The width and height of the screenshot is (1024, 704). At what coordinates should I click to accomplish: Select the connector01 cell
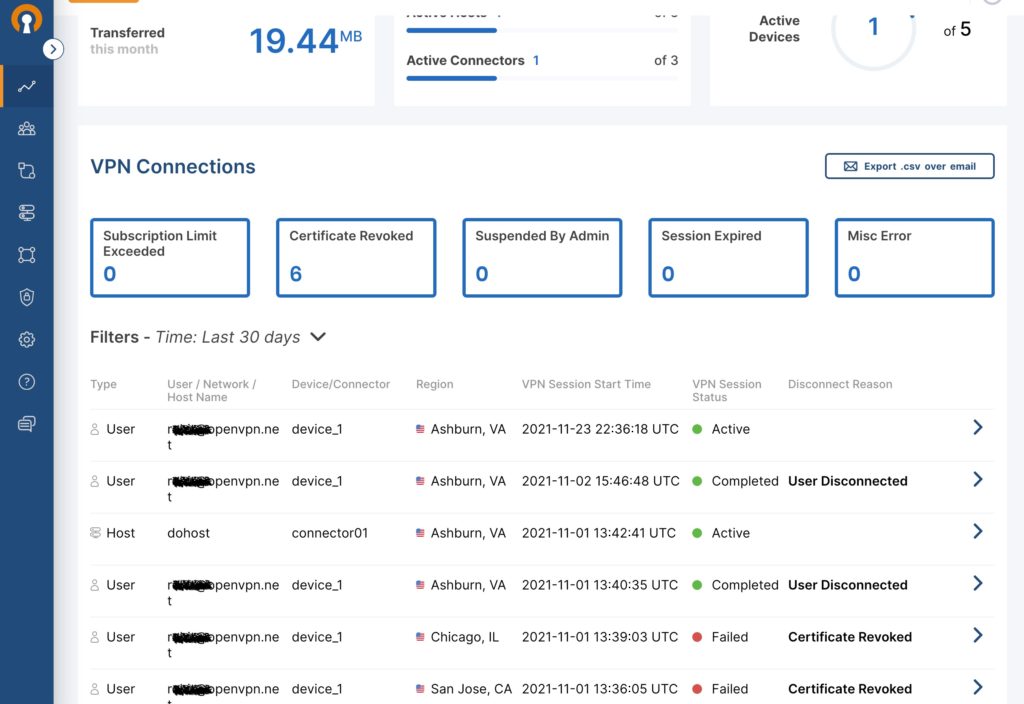(x=330, y=533)
